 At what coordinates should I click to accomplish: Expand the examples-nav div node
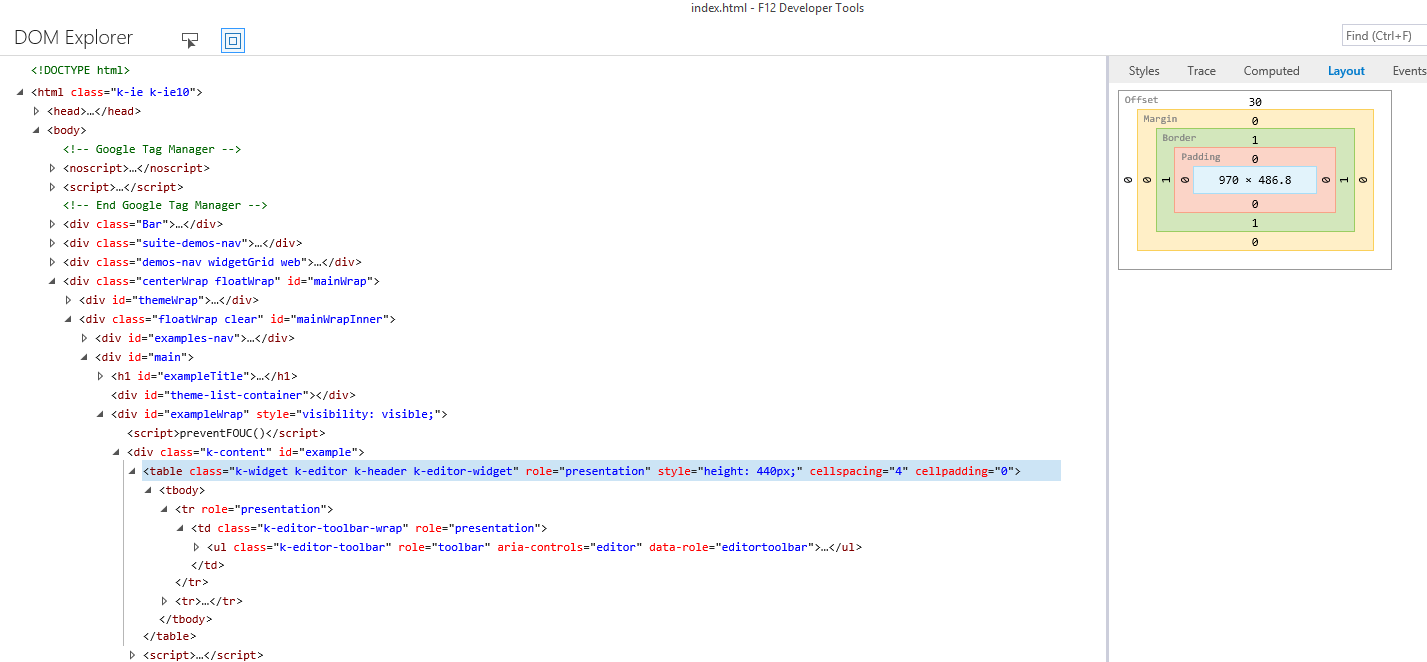click(85, 338)
